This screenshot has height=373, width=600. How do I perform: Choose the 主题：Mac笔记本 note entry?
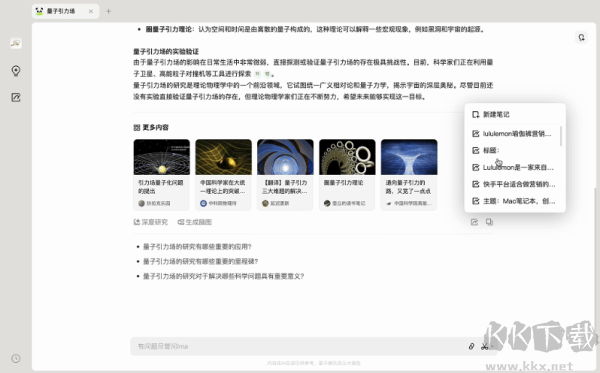point(514,201)
